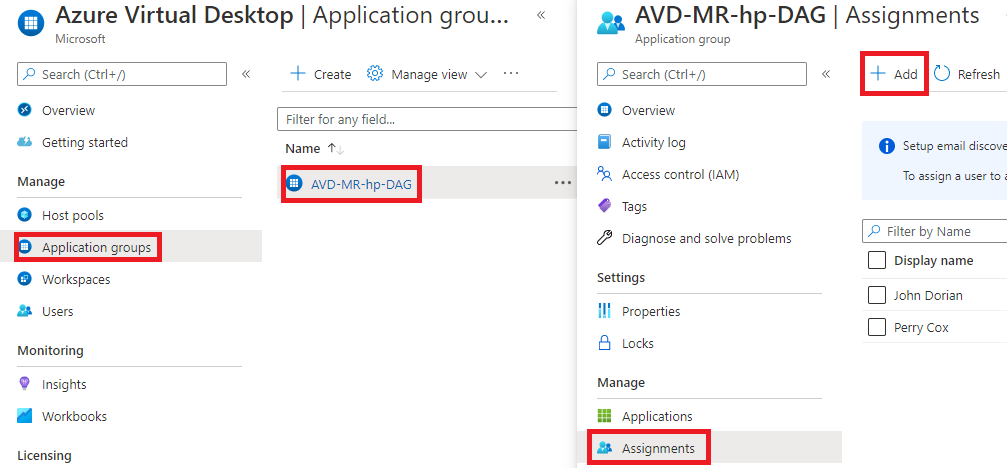Open Diagnose and solve problems
The width and height of the screenshot is (1007, 468).
pyautogui.click(x=706, y=239)
